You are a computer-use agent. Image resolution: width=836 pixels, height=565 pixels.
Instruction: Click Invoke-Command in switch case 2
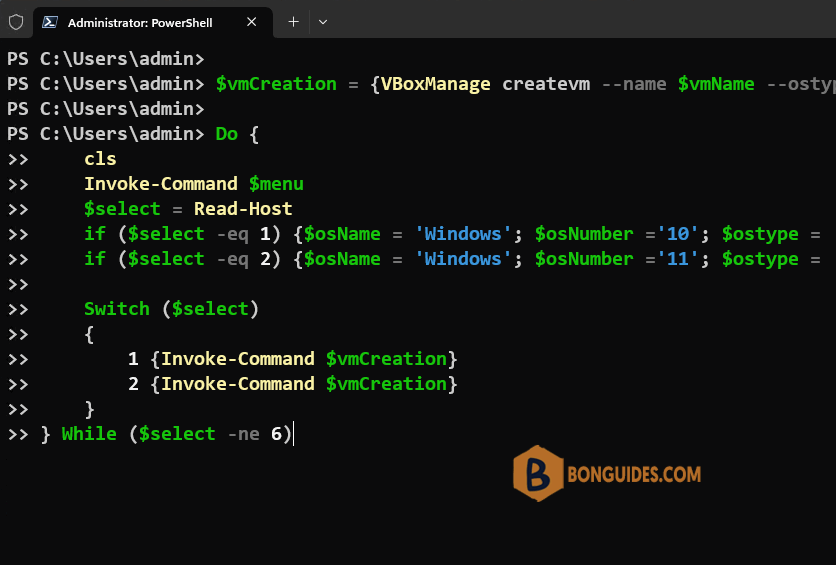pos(238,384)
